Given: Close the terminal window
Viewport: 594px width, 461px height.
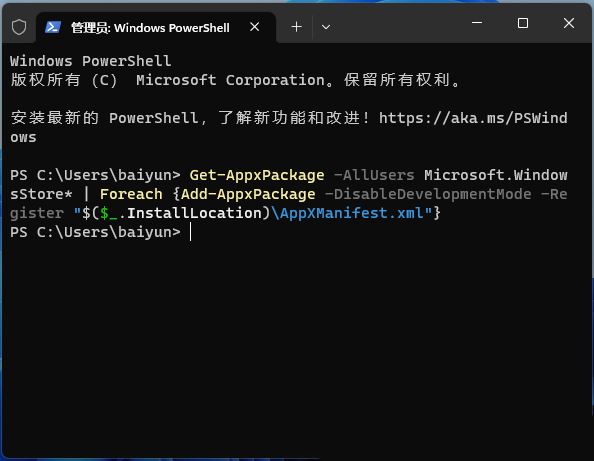Looking at the screenshot, I should 569,23.
